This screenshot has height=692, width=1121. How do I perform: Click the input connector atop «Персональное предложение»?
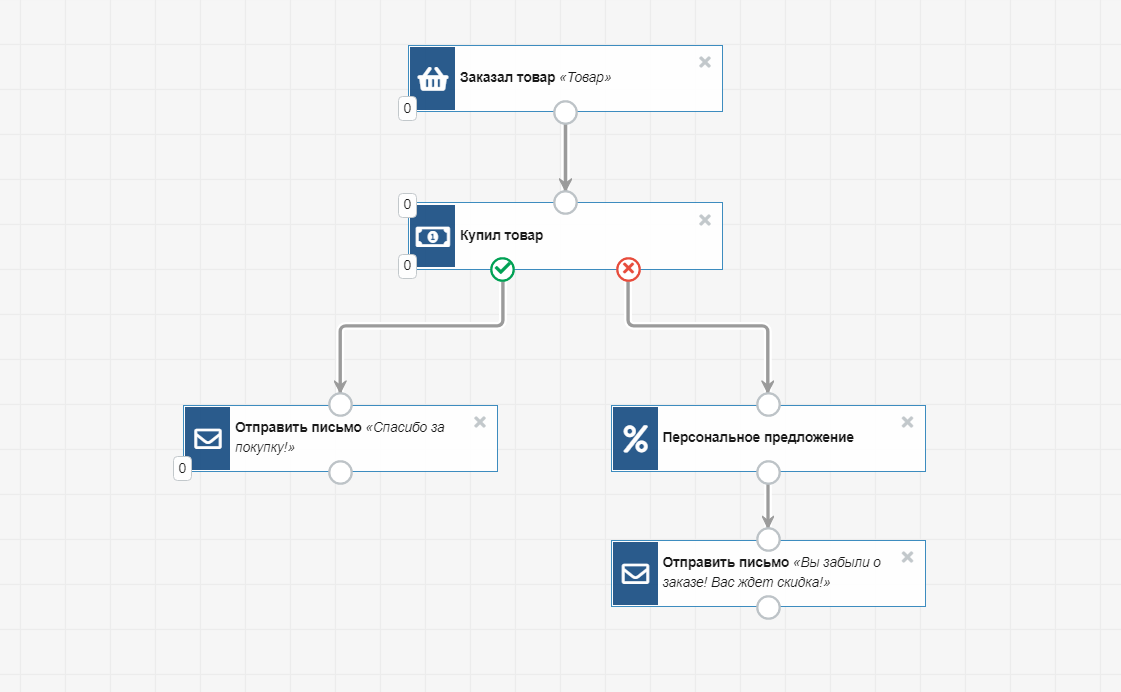click(768, 404)
